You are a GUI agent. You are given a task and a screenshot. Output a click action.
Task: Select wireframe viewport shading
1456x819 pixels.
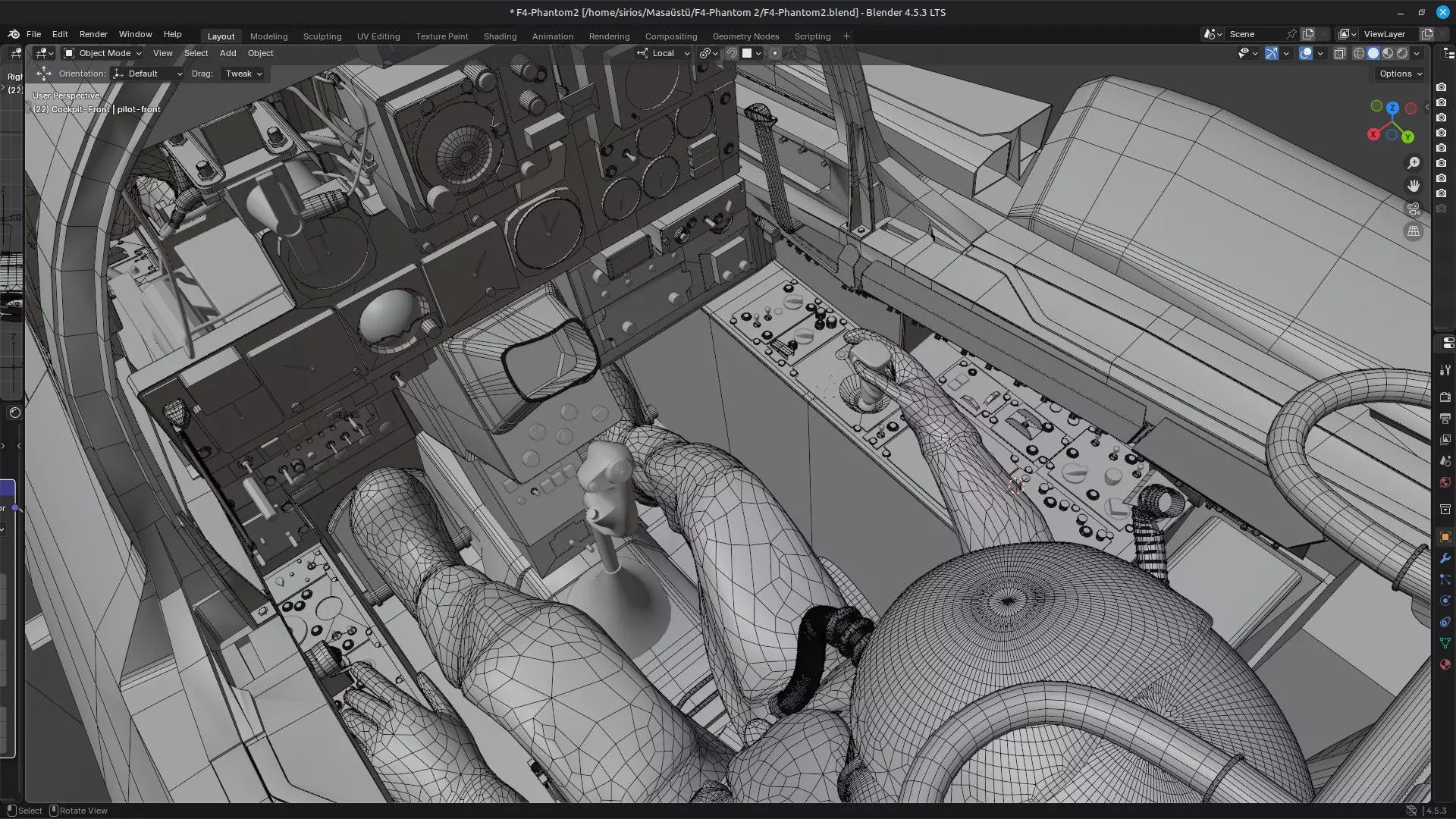tap(1359, 53)
